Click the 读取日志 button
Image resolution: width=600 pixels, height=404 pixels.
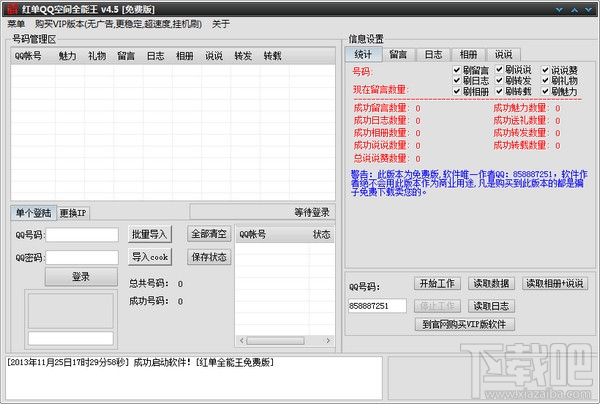tap(491, 306)
